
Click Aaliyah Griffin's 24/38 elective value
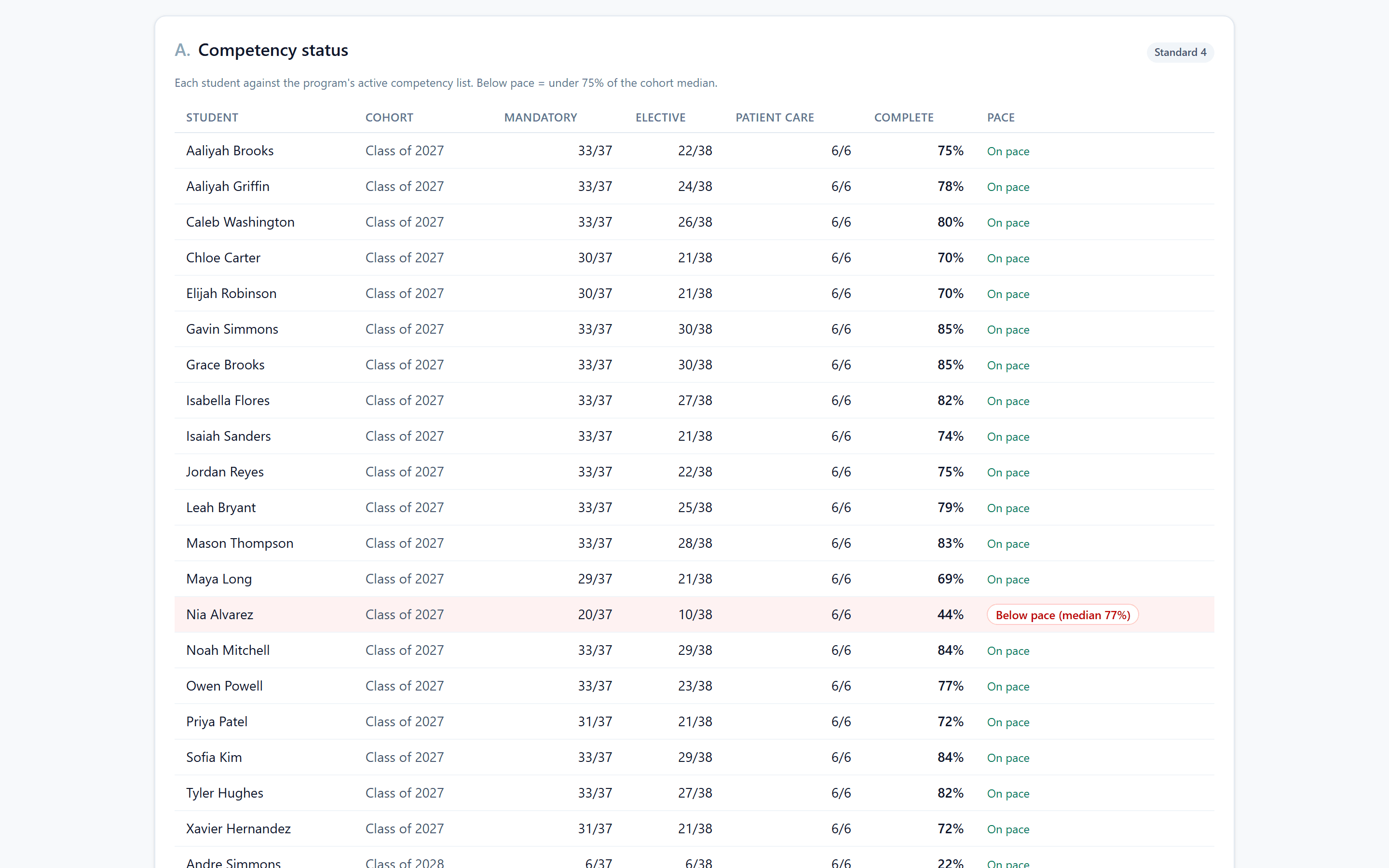pos(694,186)
